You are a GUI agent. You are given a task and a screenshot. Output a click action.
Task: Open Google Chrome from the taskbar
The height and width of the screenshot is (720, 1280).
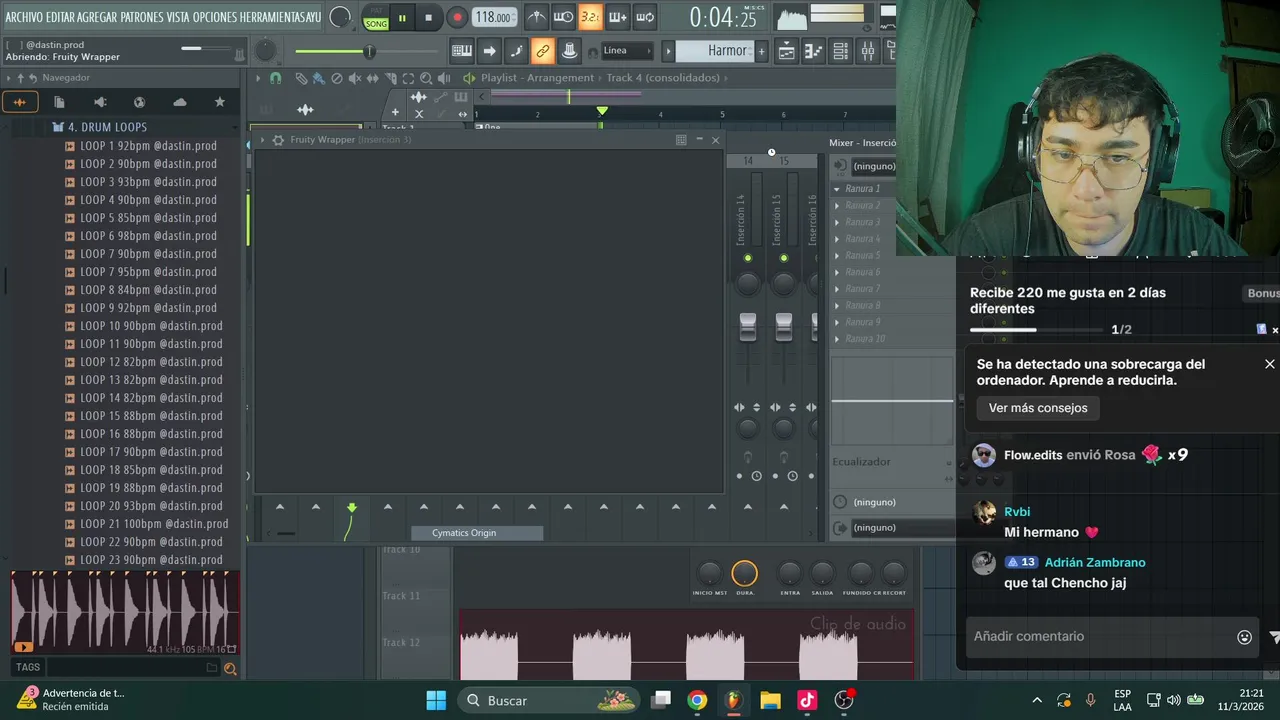[x=697, y=700]
